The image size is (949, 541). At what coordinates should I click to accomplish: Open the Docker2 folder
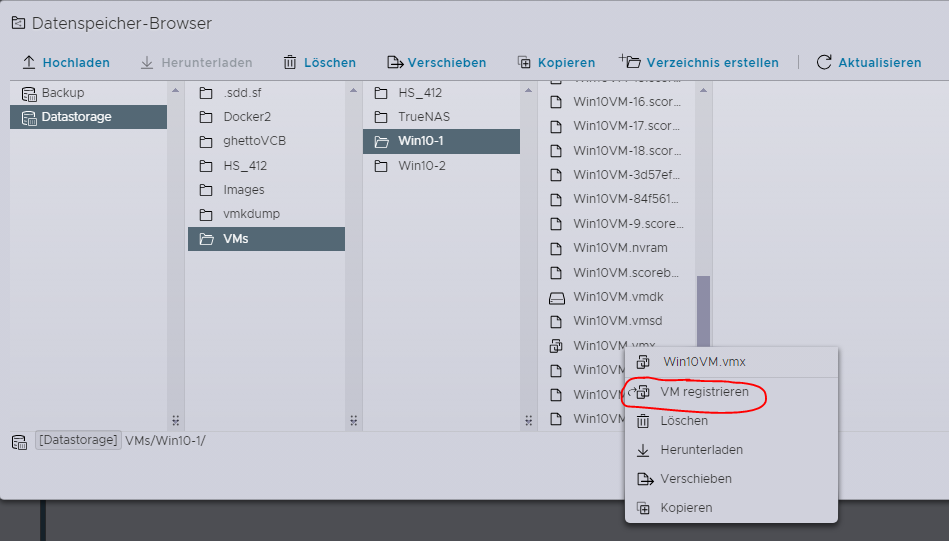(247, 117)
